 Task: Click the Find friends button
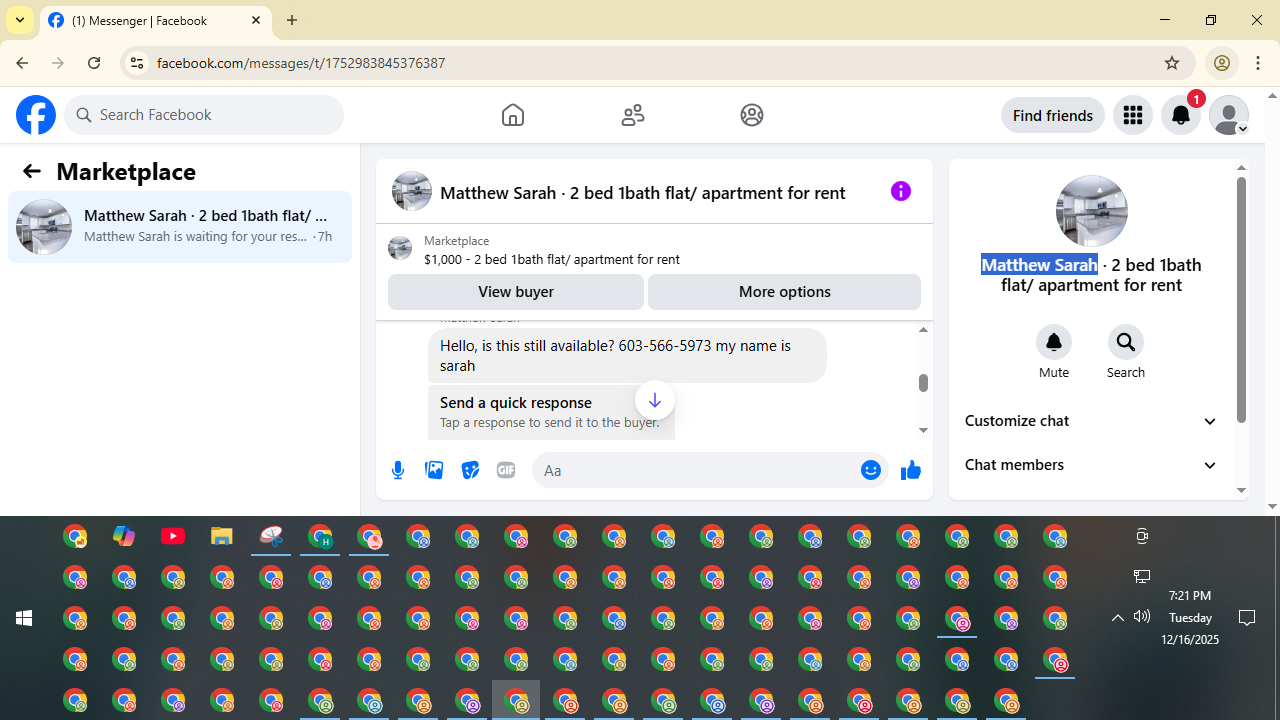(x=1053, y=115)
